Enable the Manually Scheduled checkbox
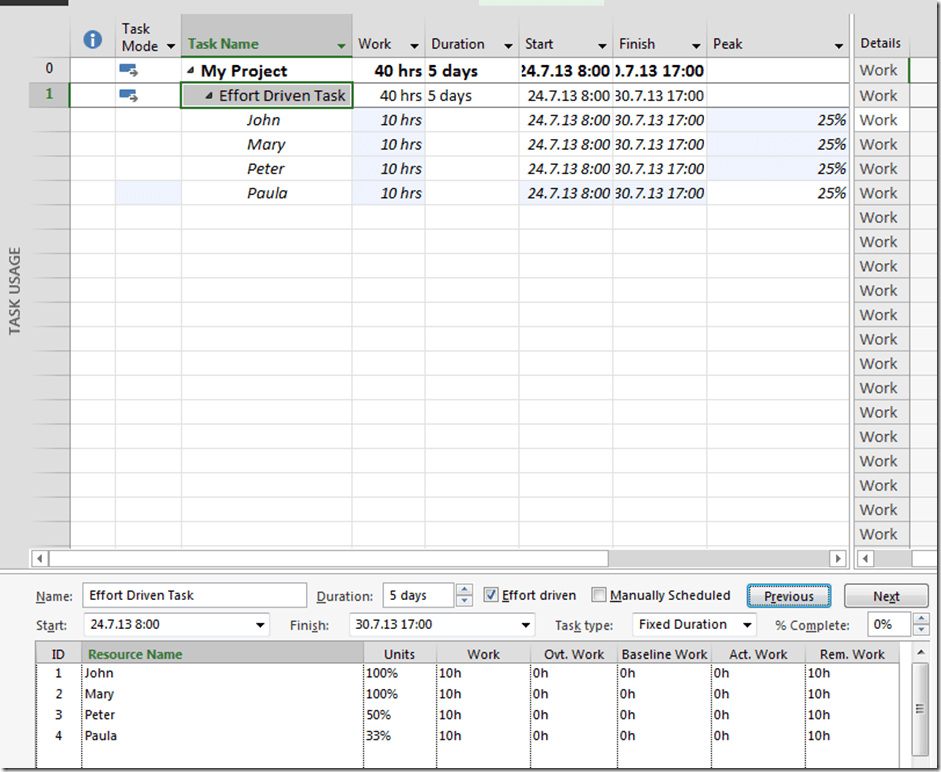Screen dimensions: 941x772 pos(599,595)
